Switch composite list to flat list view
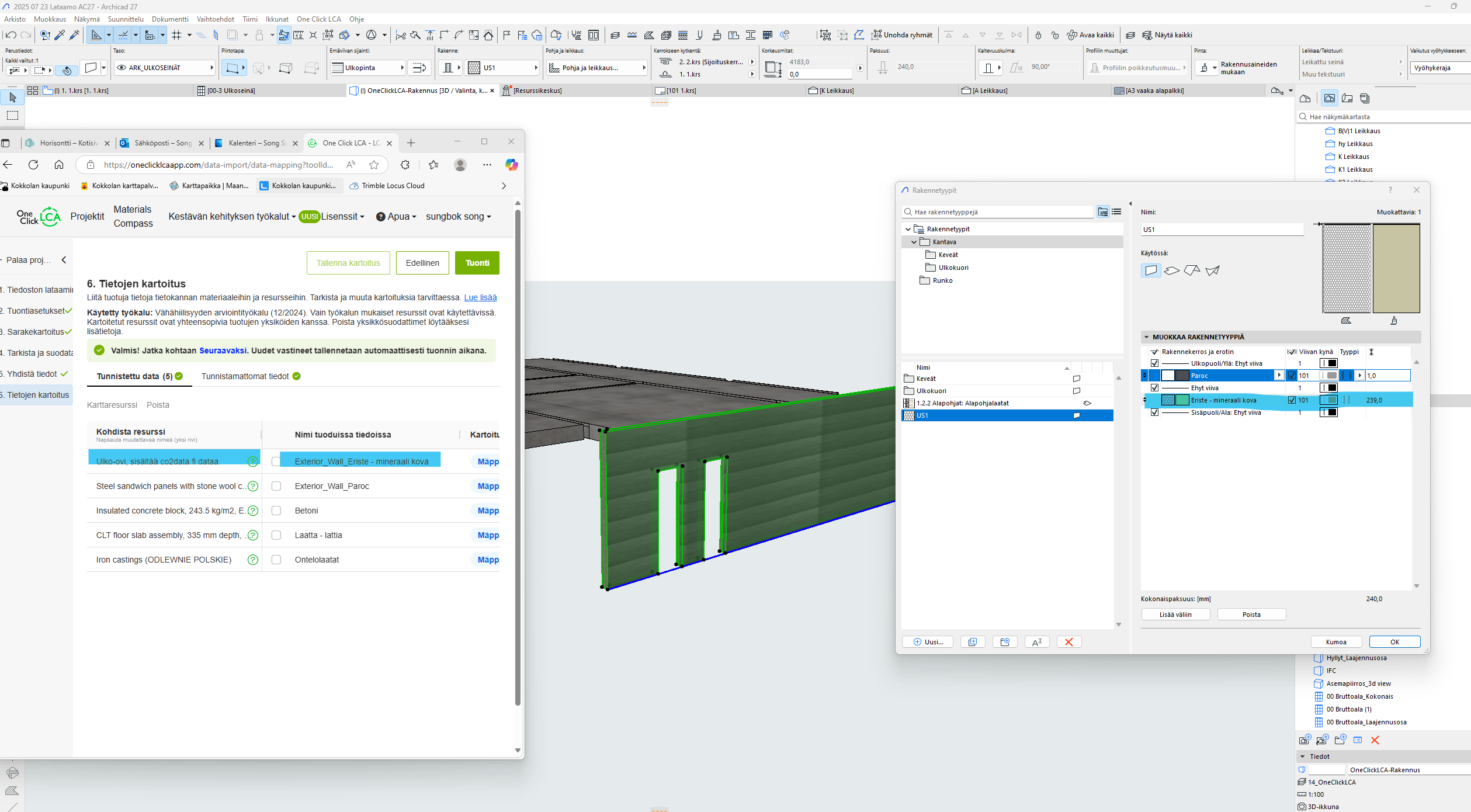The height and width of the screenshot is (812, 1471). point(1116,212)
